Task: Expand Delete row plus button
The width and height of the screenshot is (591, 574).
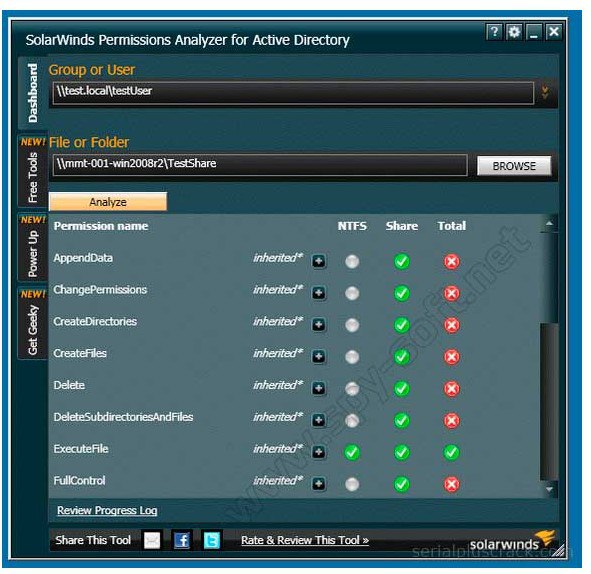Action: tap(319, 388)
